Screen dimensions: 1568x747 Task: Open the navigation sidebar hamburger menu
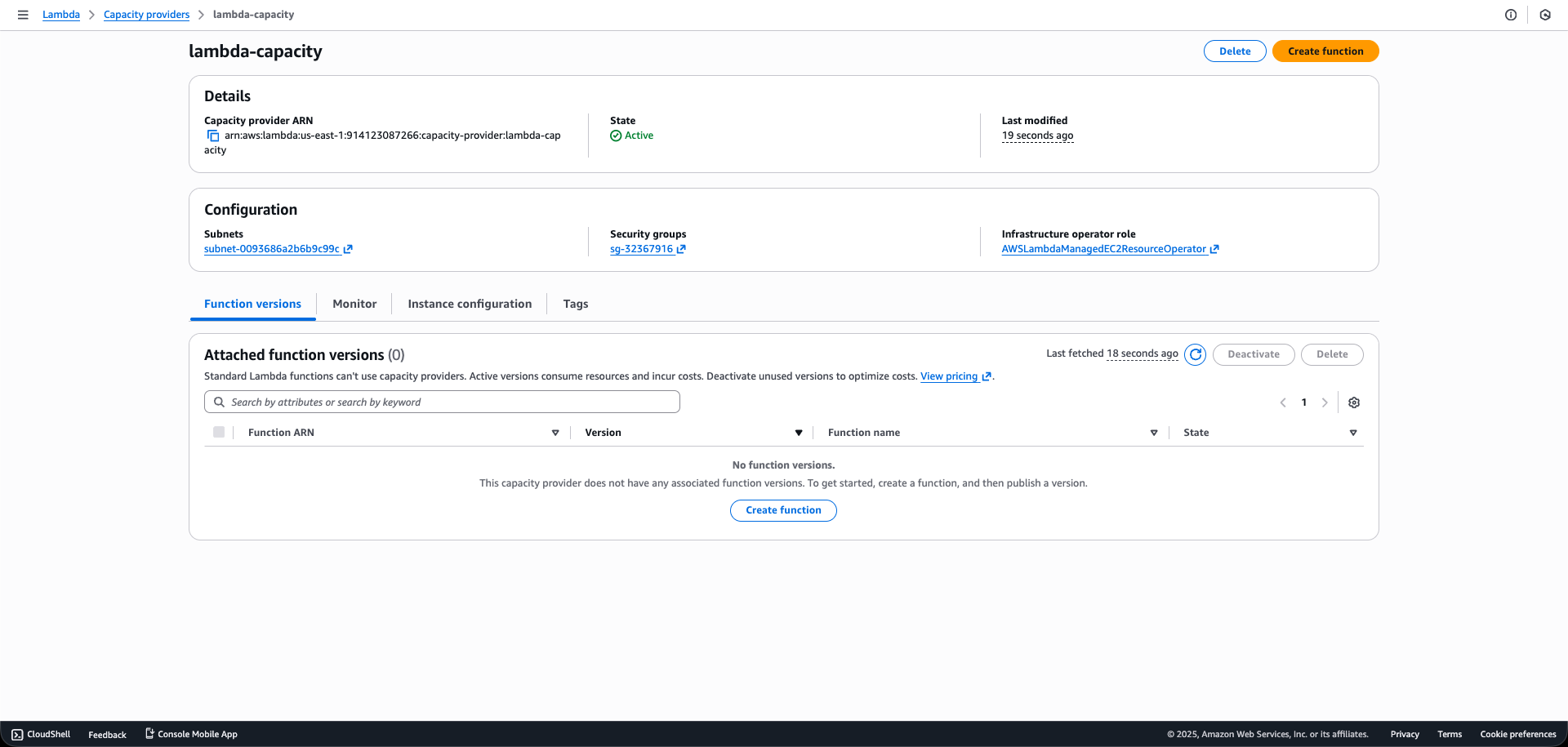pos(23,15)
